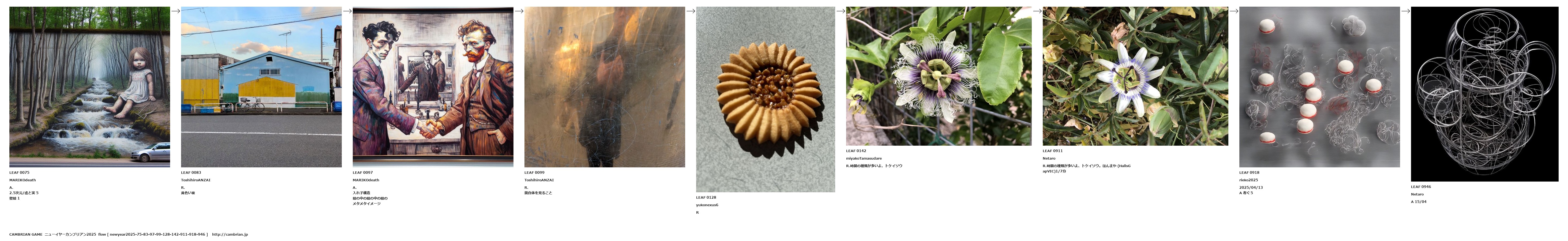The image size is (1568, 241).
Task: Click arrow after the spheres image
Action: [x=1405, y=11]
